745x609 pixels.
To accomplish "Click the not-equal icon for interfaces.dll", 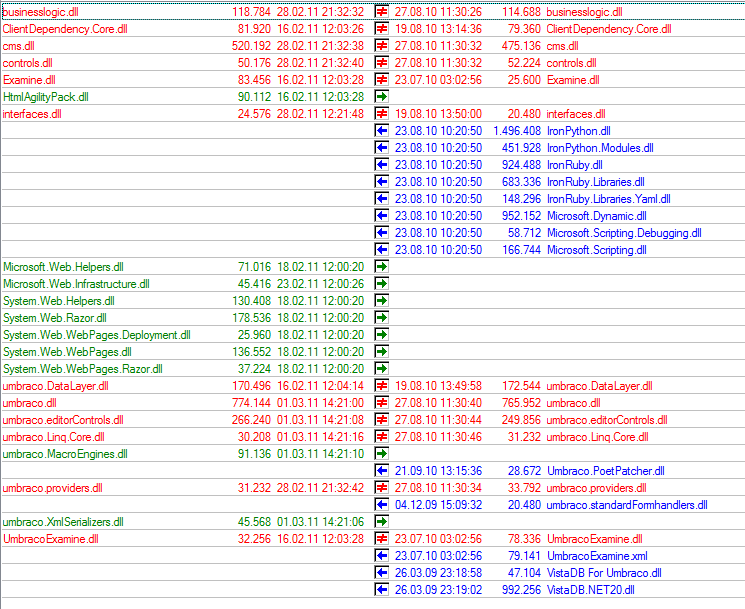I will [382, 114].
